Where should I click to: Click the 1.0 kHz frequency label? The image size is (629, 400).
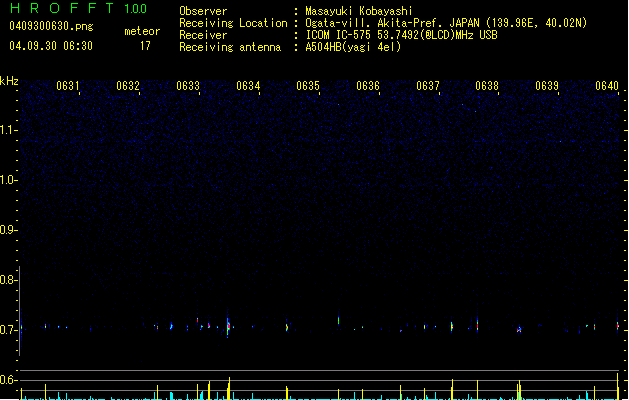[x=8, y=180]
